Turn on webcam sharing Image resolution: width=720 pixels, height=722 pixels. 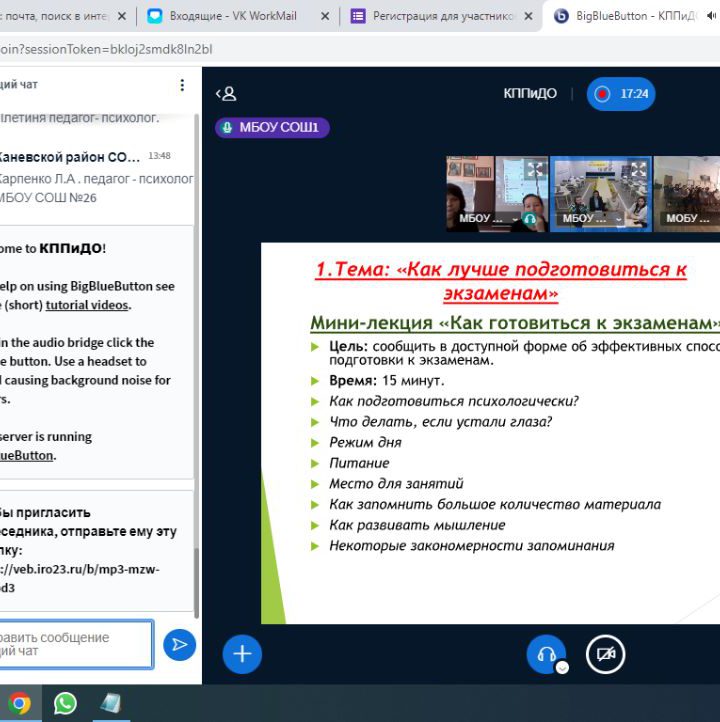pyautogui.click(x=605, y=654)
